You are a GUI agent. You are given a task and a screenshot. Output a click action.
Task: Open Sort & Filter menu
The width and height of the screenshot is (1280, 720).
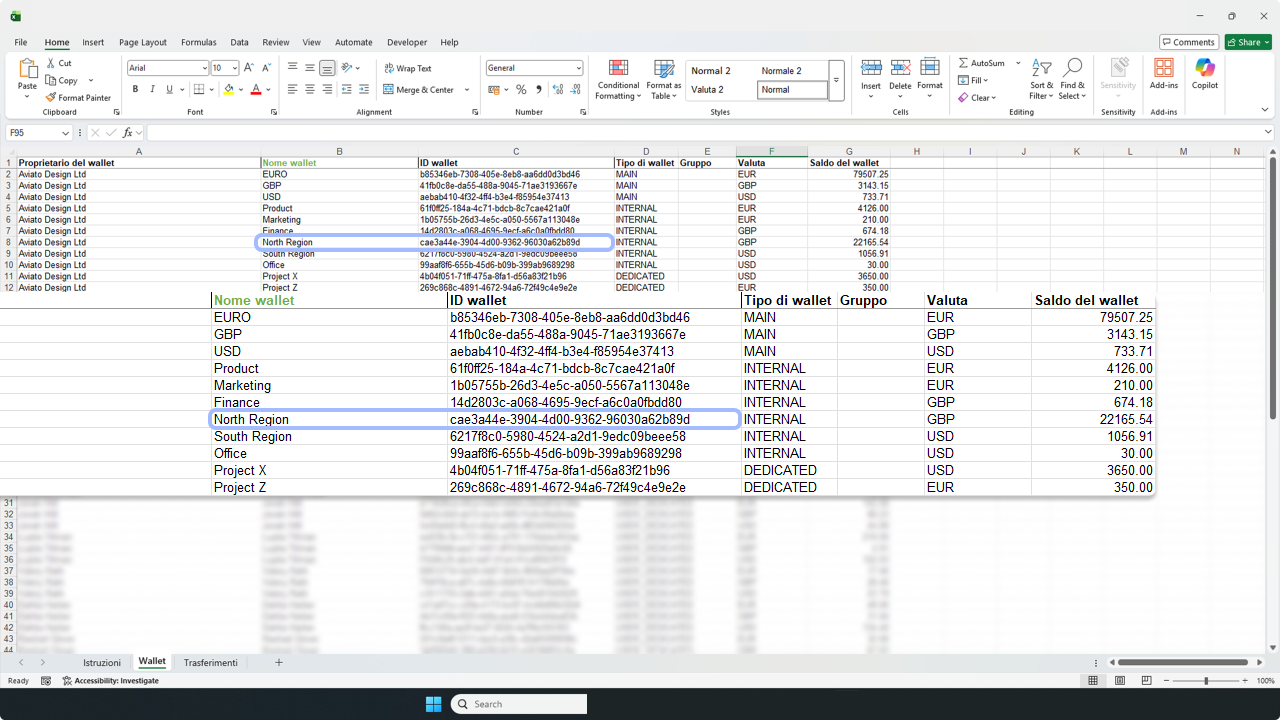tap(1042, 79)
